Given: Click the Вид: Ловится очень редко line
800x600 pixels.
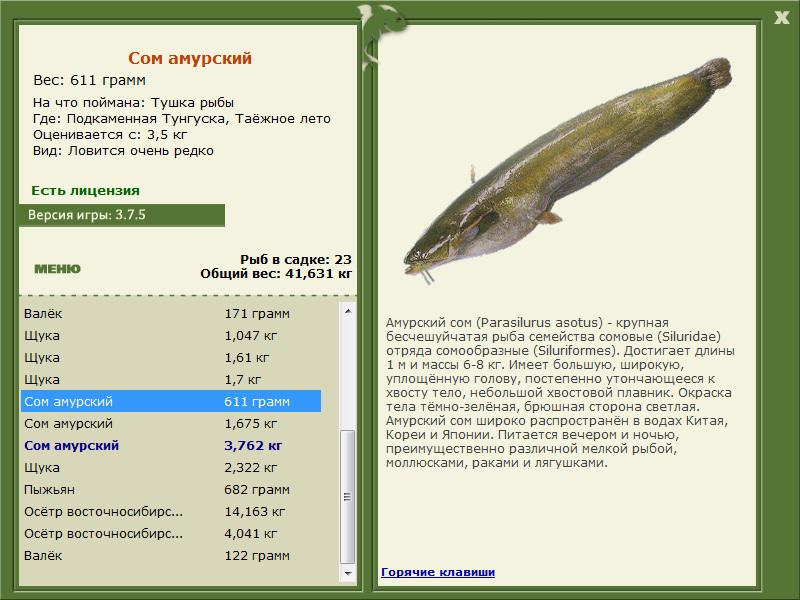Looking at the screenshot, I should (123, 151).
